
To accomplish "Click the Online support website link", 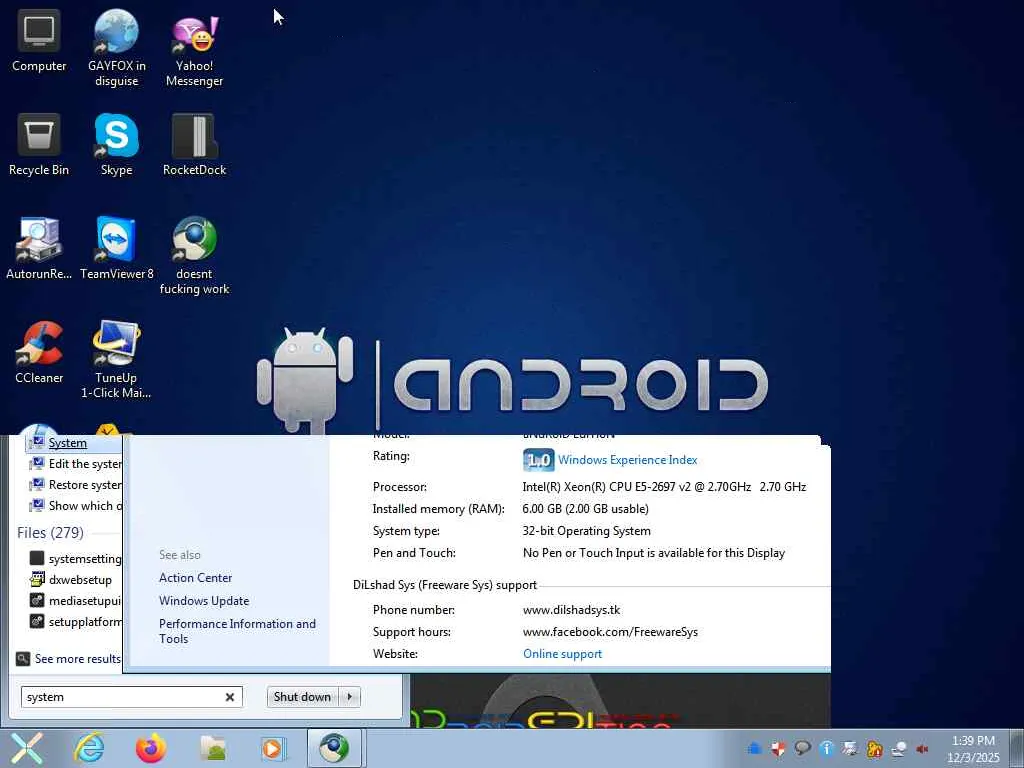I will click(x=562, y=654).
